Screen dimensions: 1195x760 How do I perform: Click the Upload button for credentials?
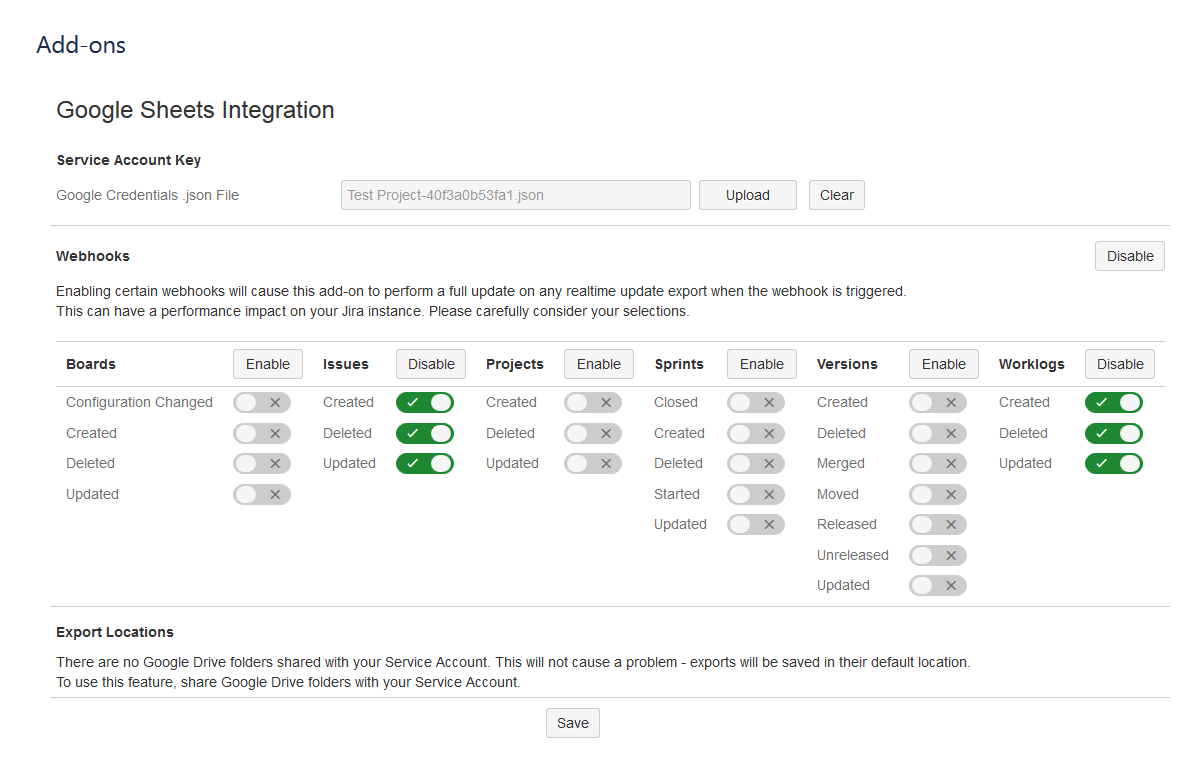point(747,195)
